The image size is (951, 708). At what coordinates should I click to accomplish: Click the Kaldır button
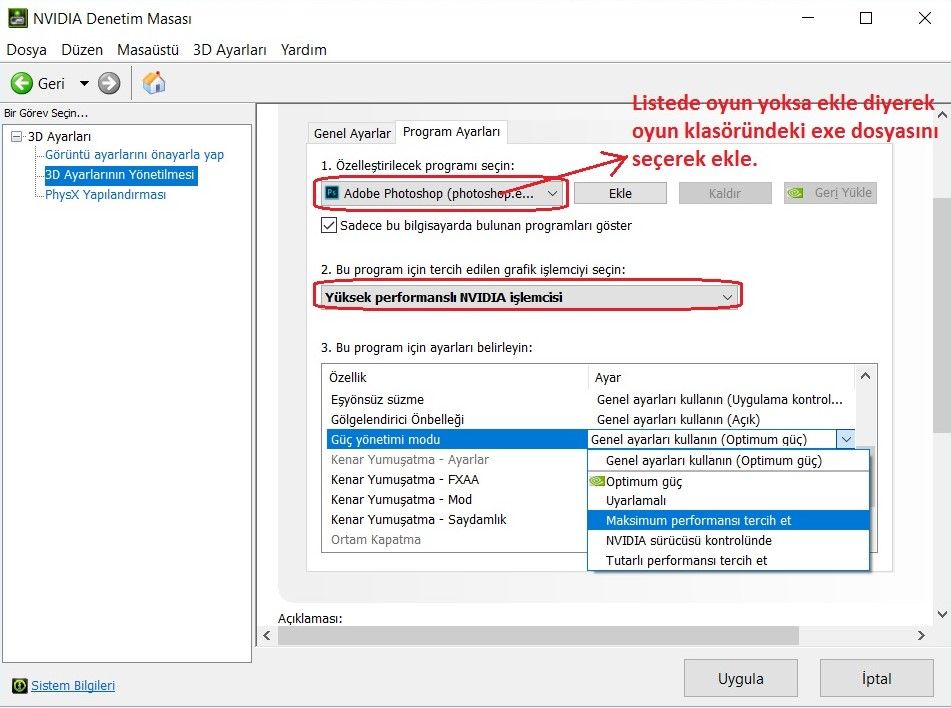click(725, 194)
